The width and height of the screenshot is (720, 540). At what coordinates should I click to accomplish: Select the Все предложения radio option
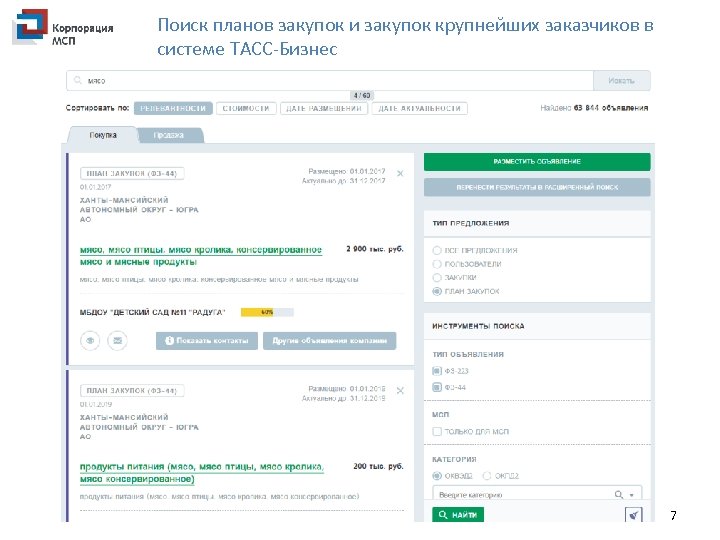pos(437,250)
